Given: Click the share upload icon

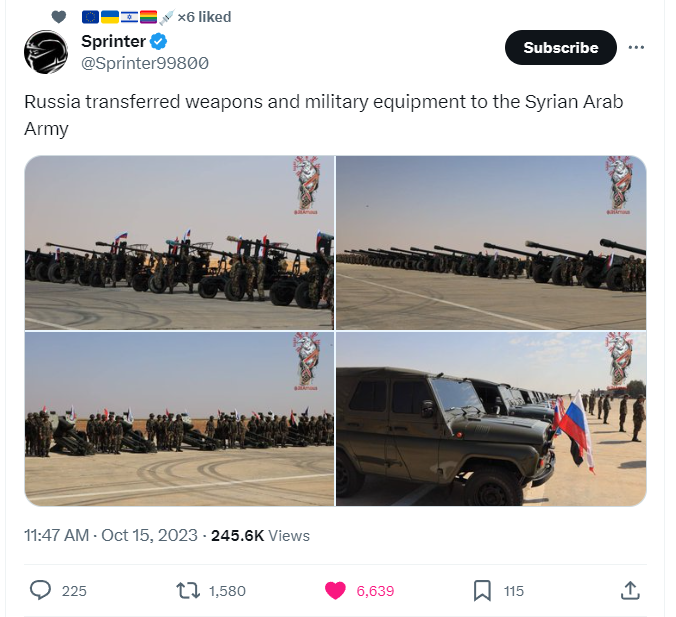Looking at the screenshot, I should point(630,591).
